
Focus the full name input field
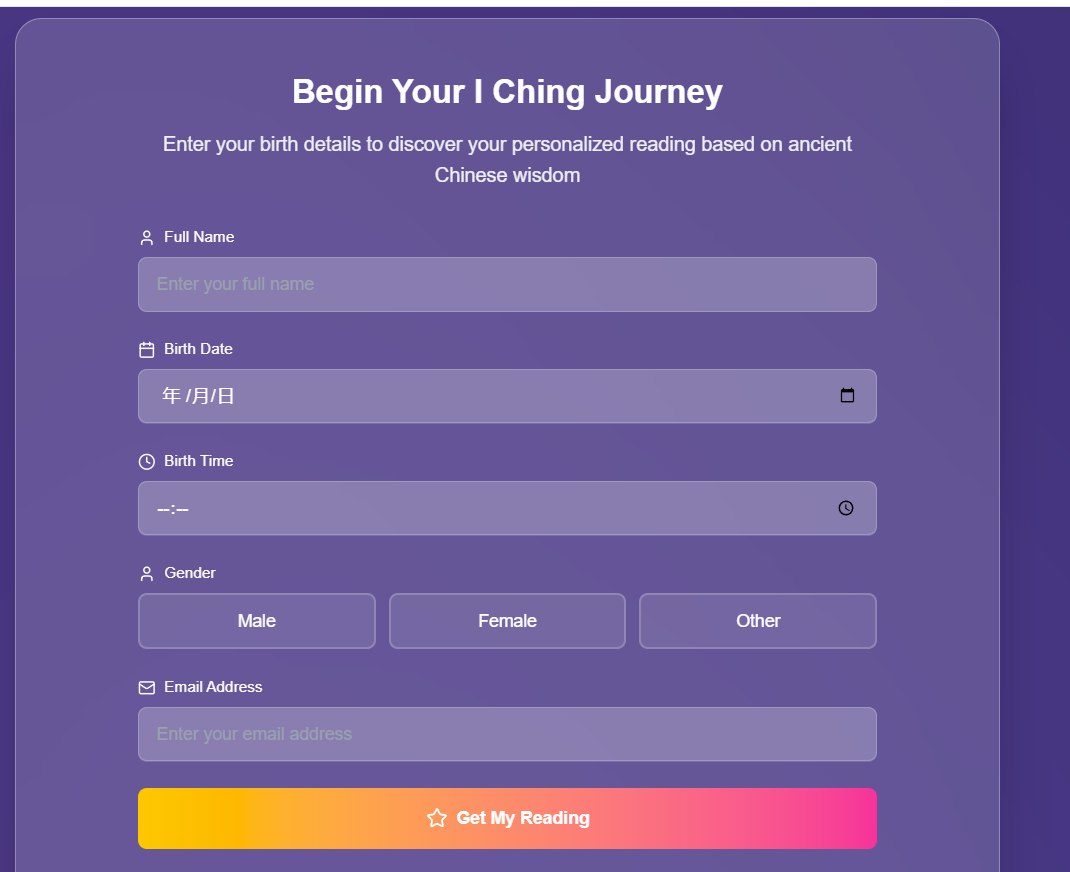[507, 284]
